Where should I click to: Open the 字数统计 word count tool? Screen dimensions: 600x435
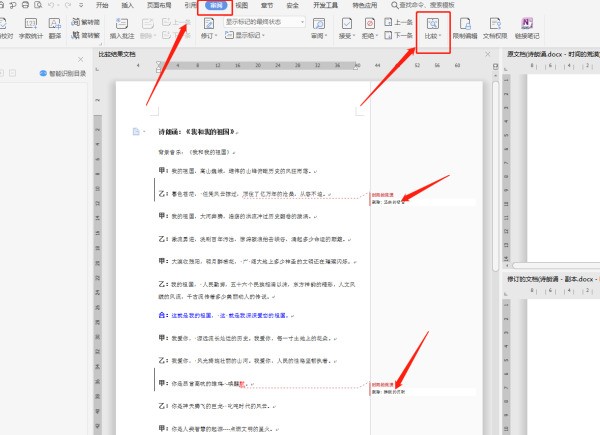pyautogui.click(x=31, y=28)
